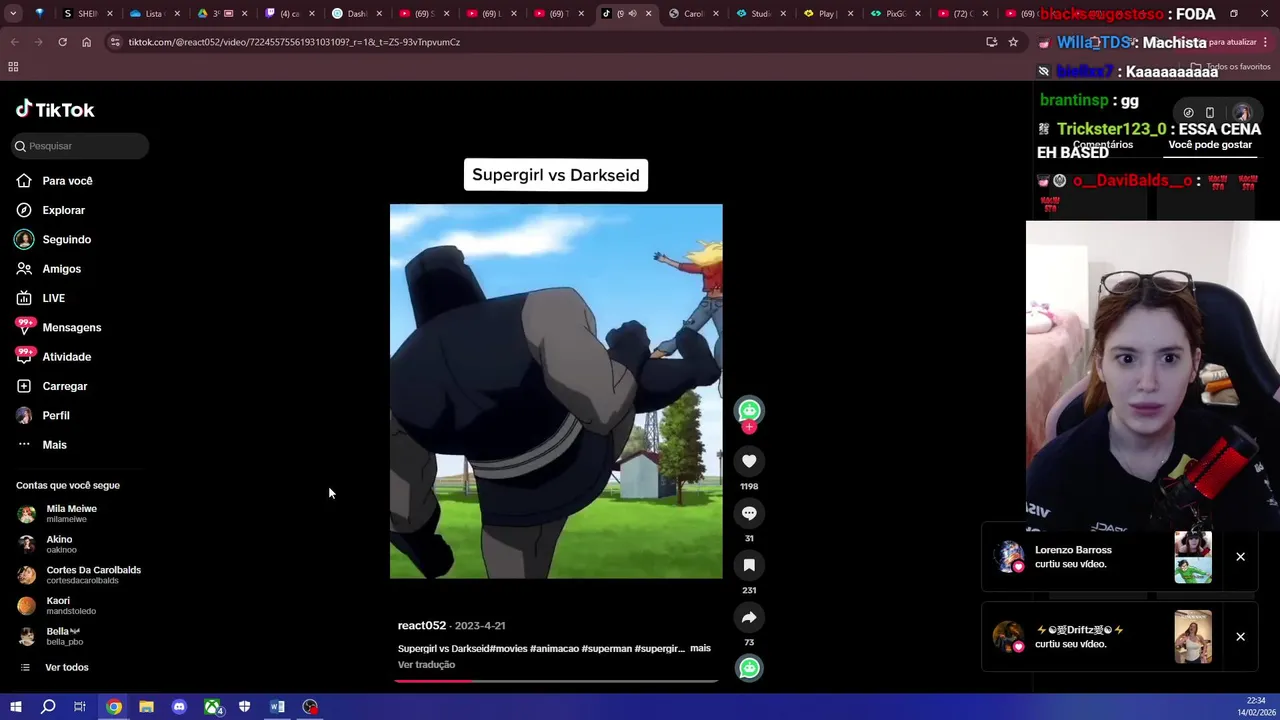
Task: Open File Explorer from taskbar
Action: coord(146,707)
